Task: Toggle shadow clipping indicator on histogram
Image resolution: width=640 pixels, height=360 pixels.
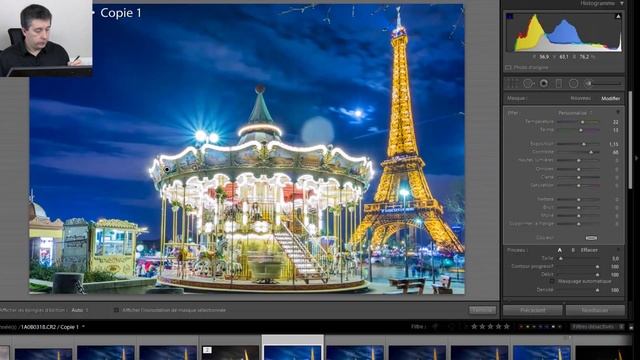Action: point(510,16)
